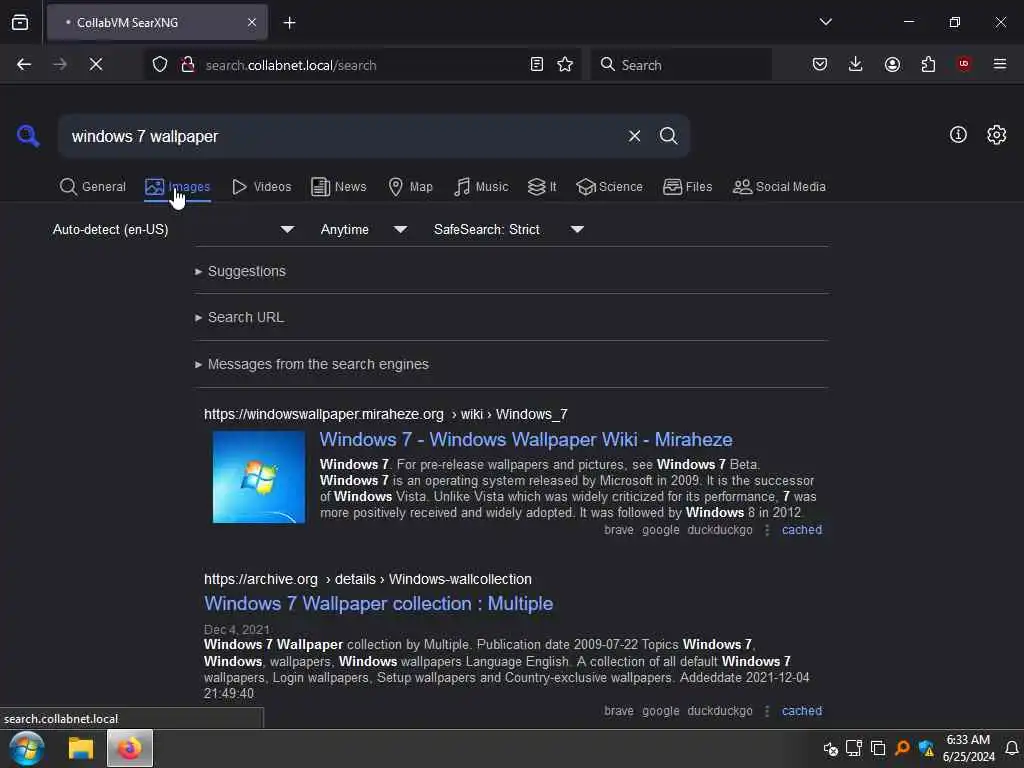Image resolution: width=1024 pixels, height=768 pixels.
Task: Open File Explorer from taskbar
Action: tap(81, 748)
